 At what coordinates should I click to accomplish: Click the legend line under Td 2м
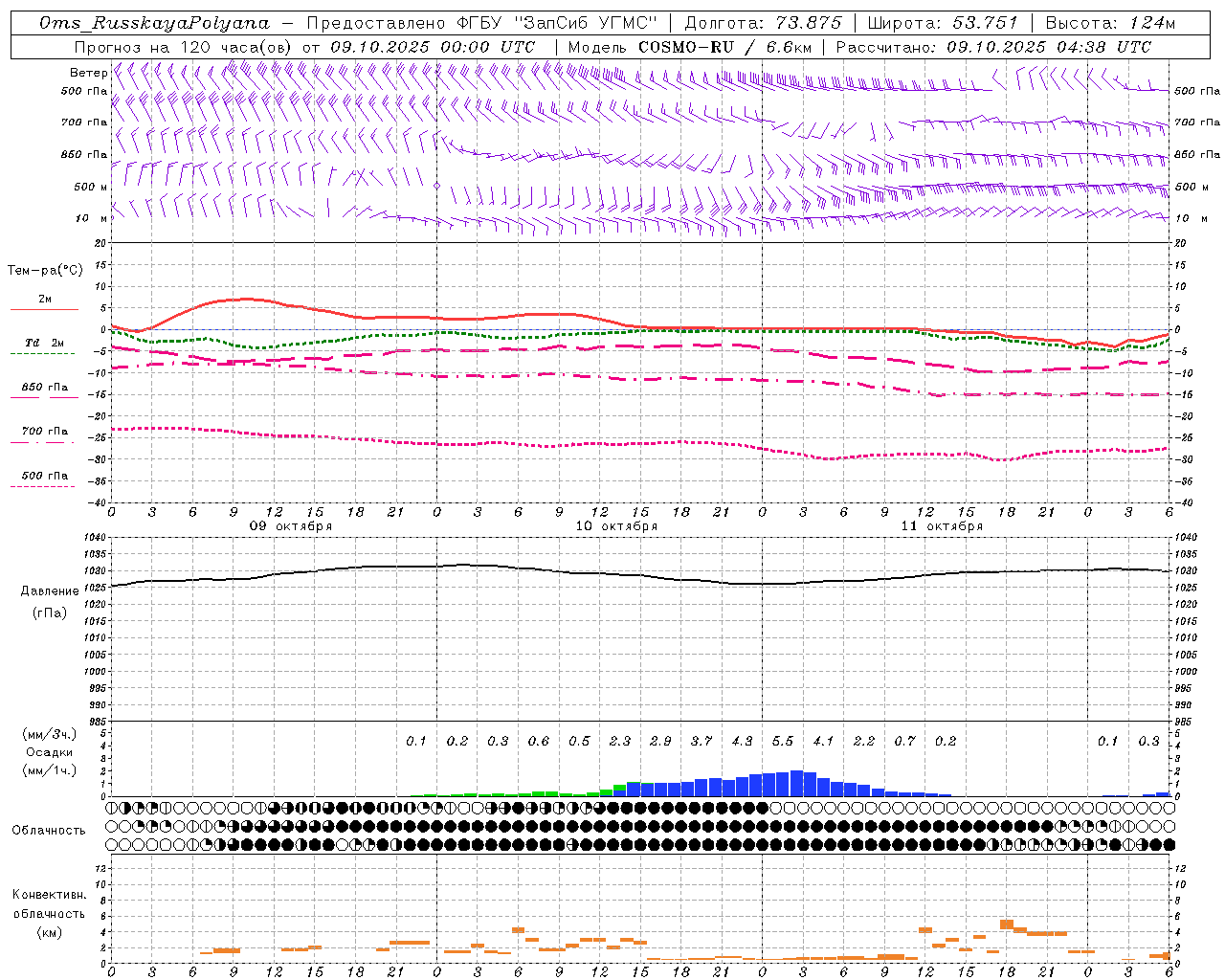(x=42, y=353)
